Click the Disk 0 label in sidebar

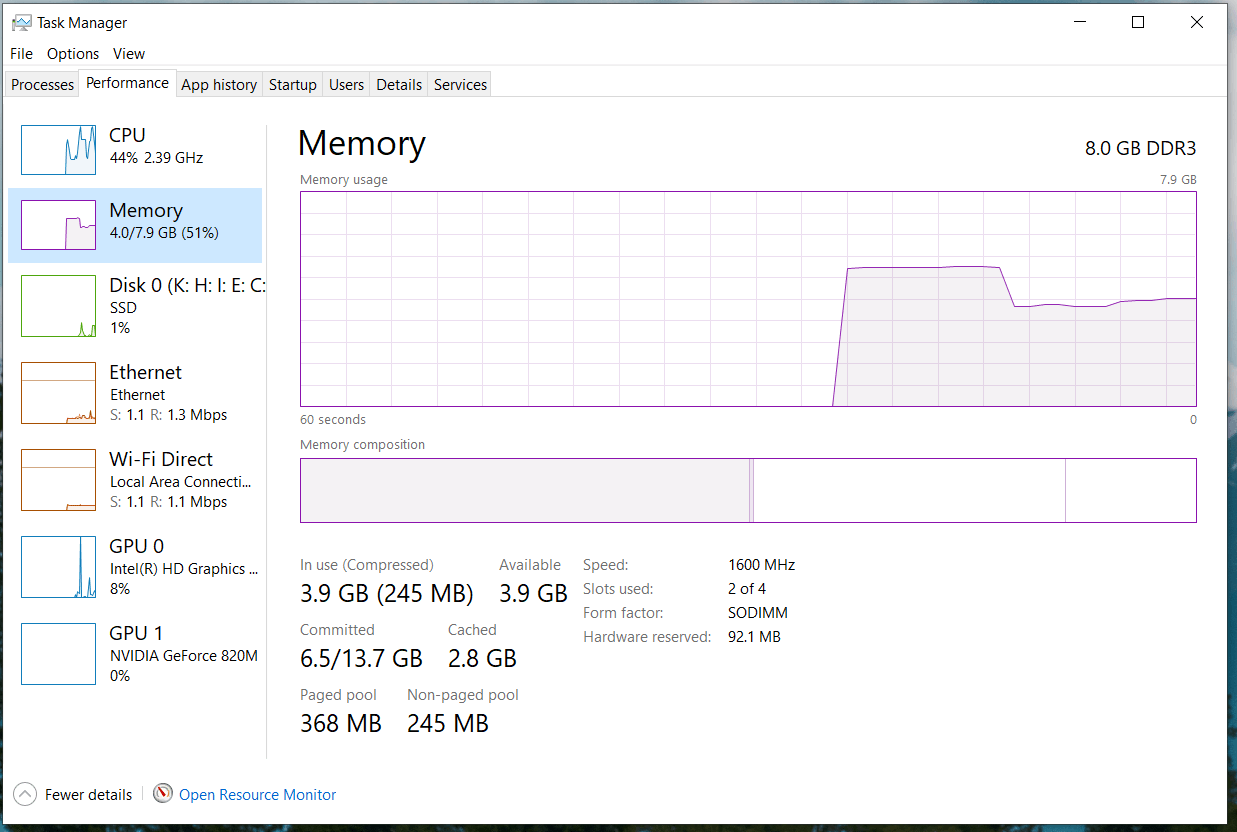187,286
